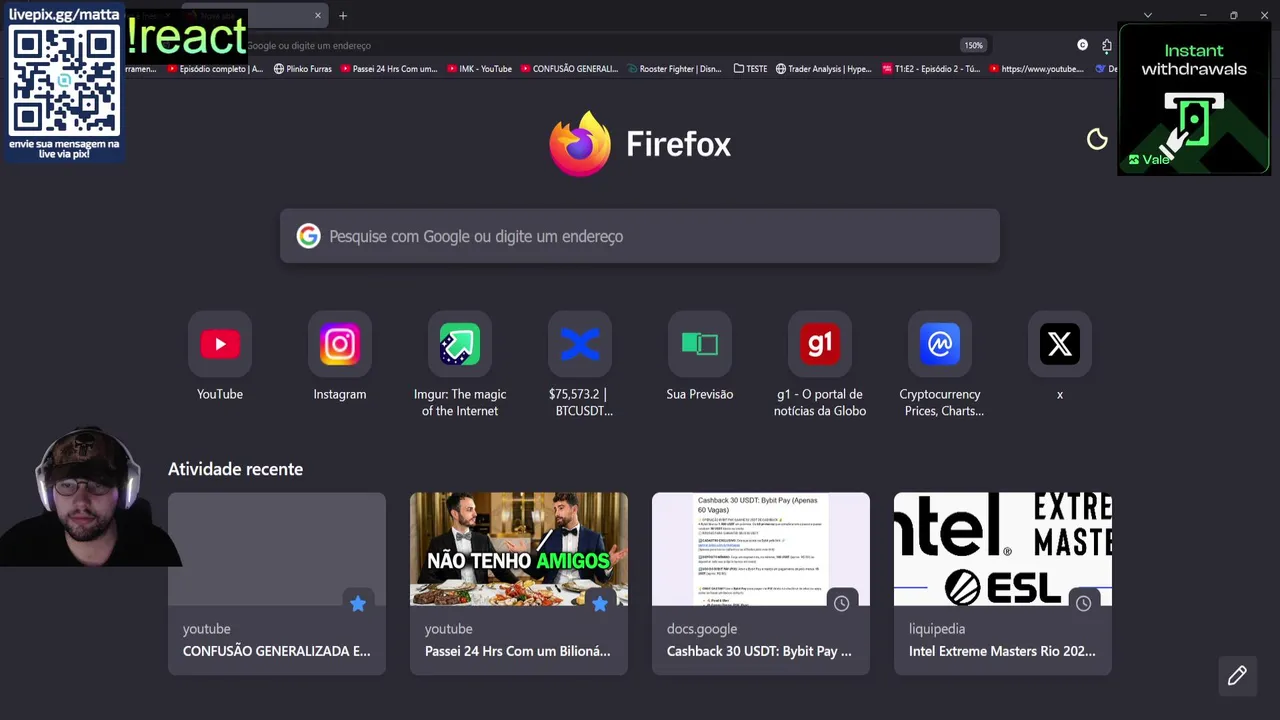Click the 'liquipedia' source label
Viewport: 1280px width, 720px height.
point(937,629)
